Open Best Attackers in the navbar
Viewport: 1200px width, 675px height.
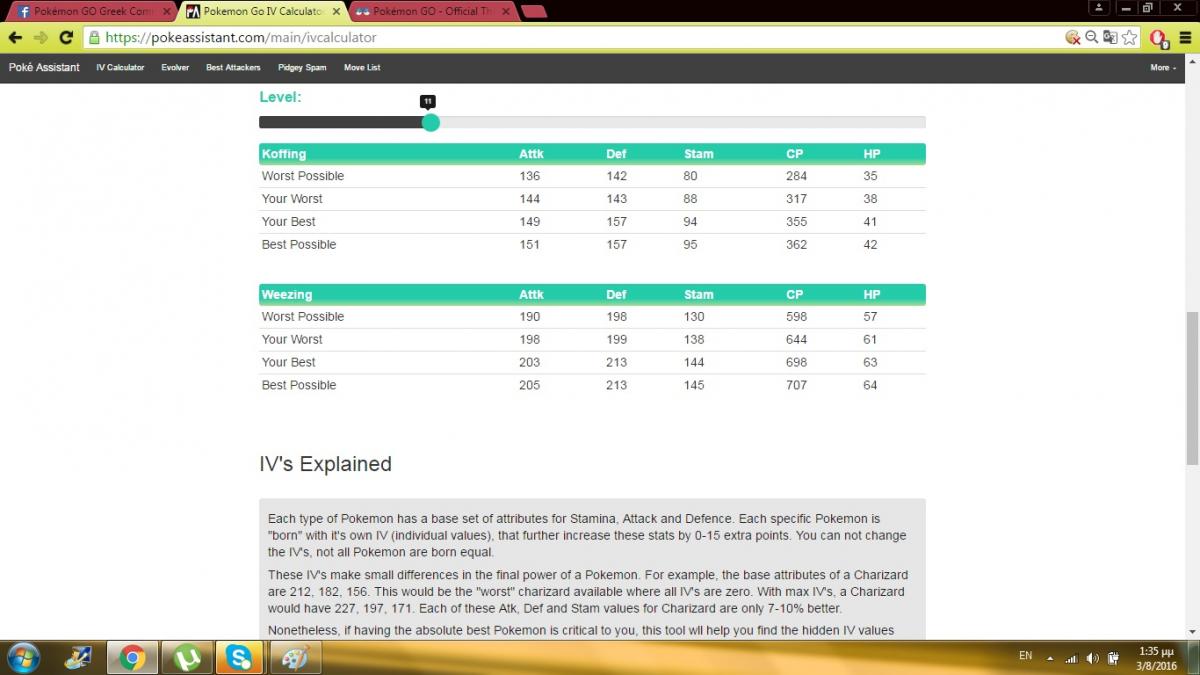click(233, 68)
